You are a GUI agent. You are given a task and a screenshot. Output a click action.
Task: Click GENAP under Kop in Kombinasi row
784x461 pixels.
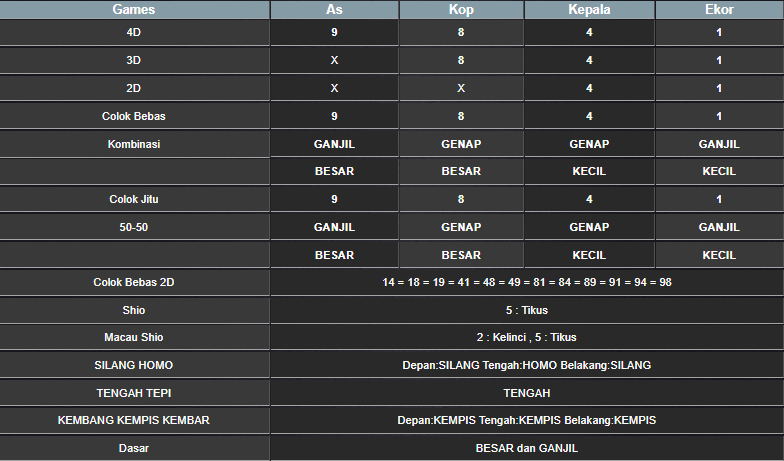pyautogui.click(x=461, y=144)
